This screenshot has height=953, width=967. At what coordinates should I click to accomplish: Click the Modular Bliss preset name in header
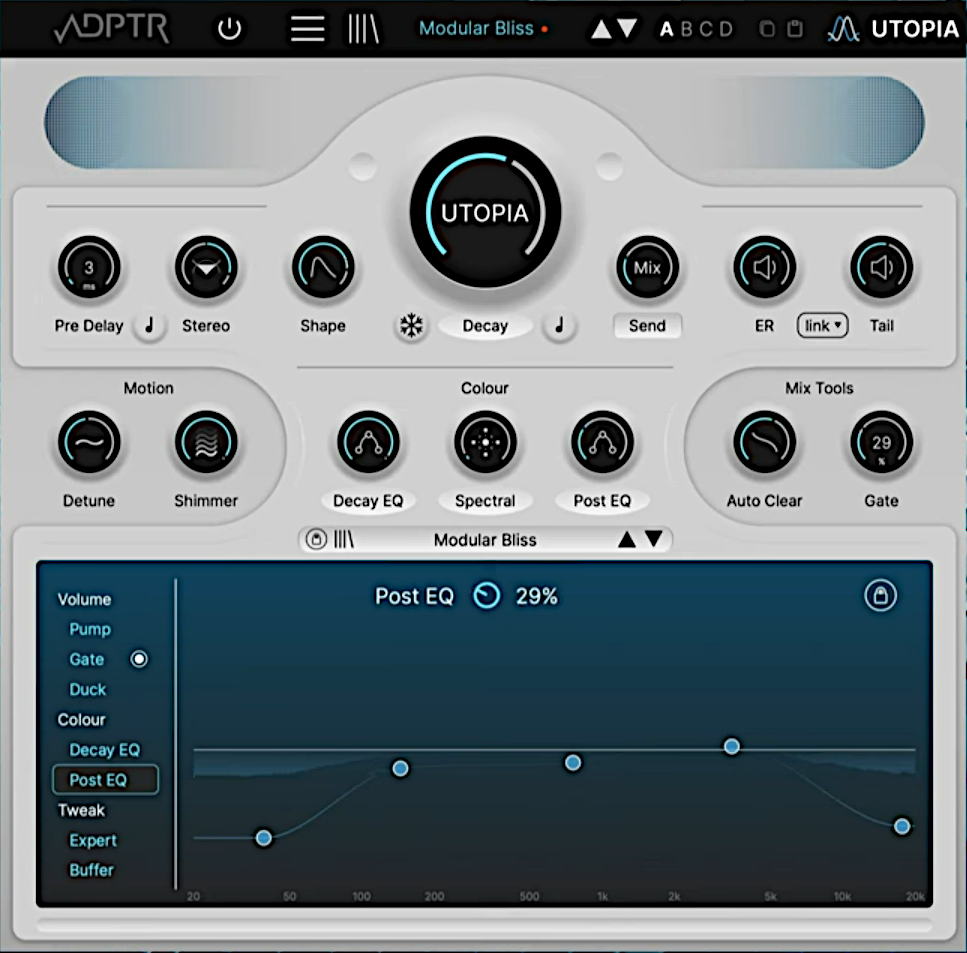click(476, 28)
